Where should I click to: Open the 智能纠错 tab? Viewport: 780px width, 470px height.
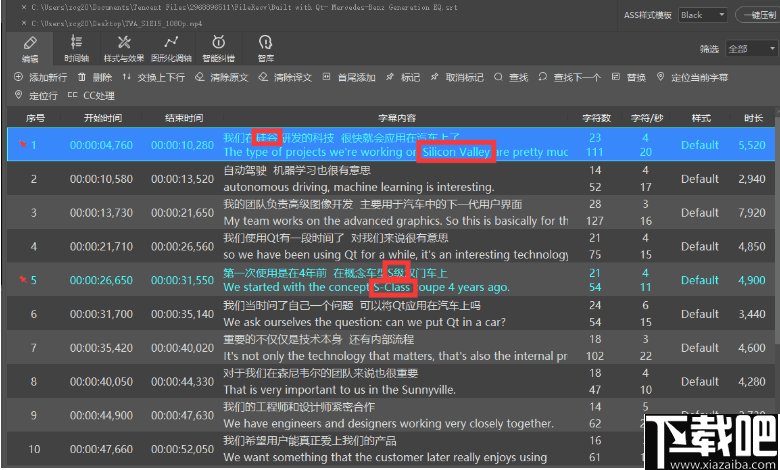(218, 49)
